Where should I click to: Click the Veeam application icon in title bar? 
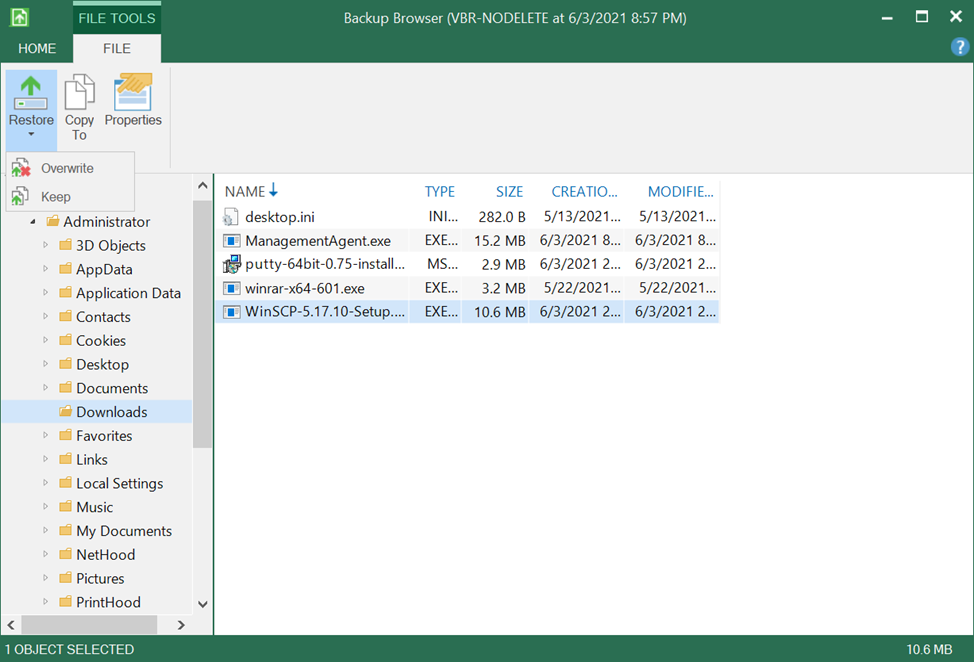[x=20, y=18]
